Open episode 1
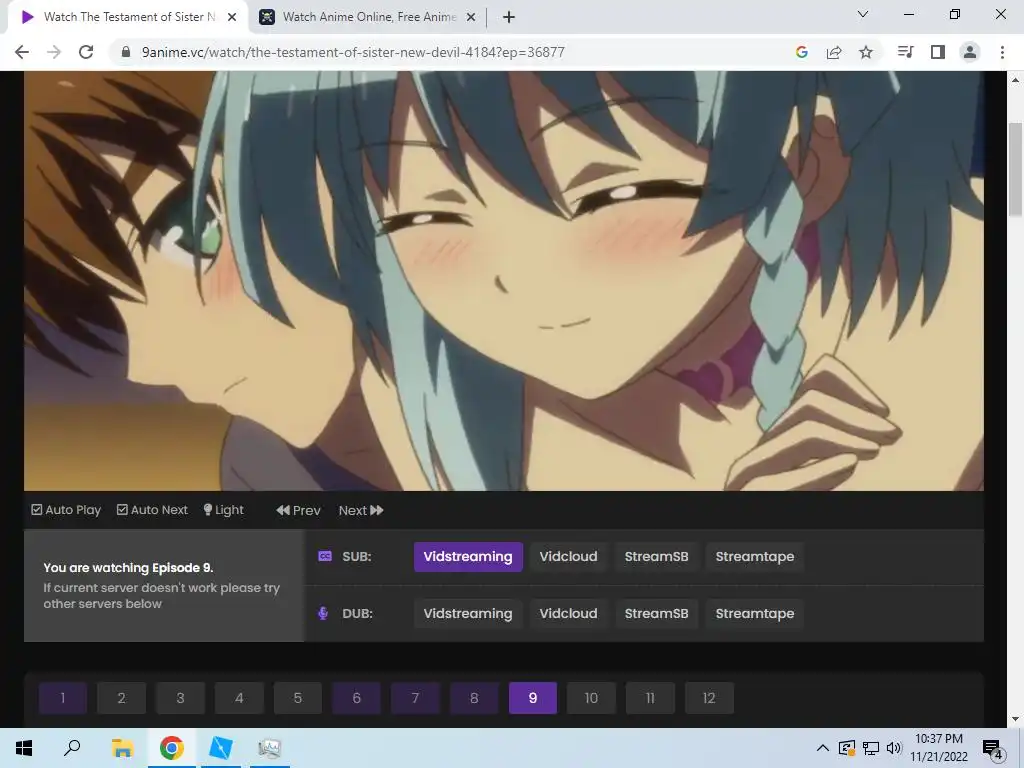 tap(63, 698)
